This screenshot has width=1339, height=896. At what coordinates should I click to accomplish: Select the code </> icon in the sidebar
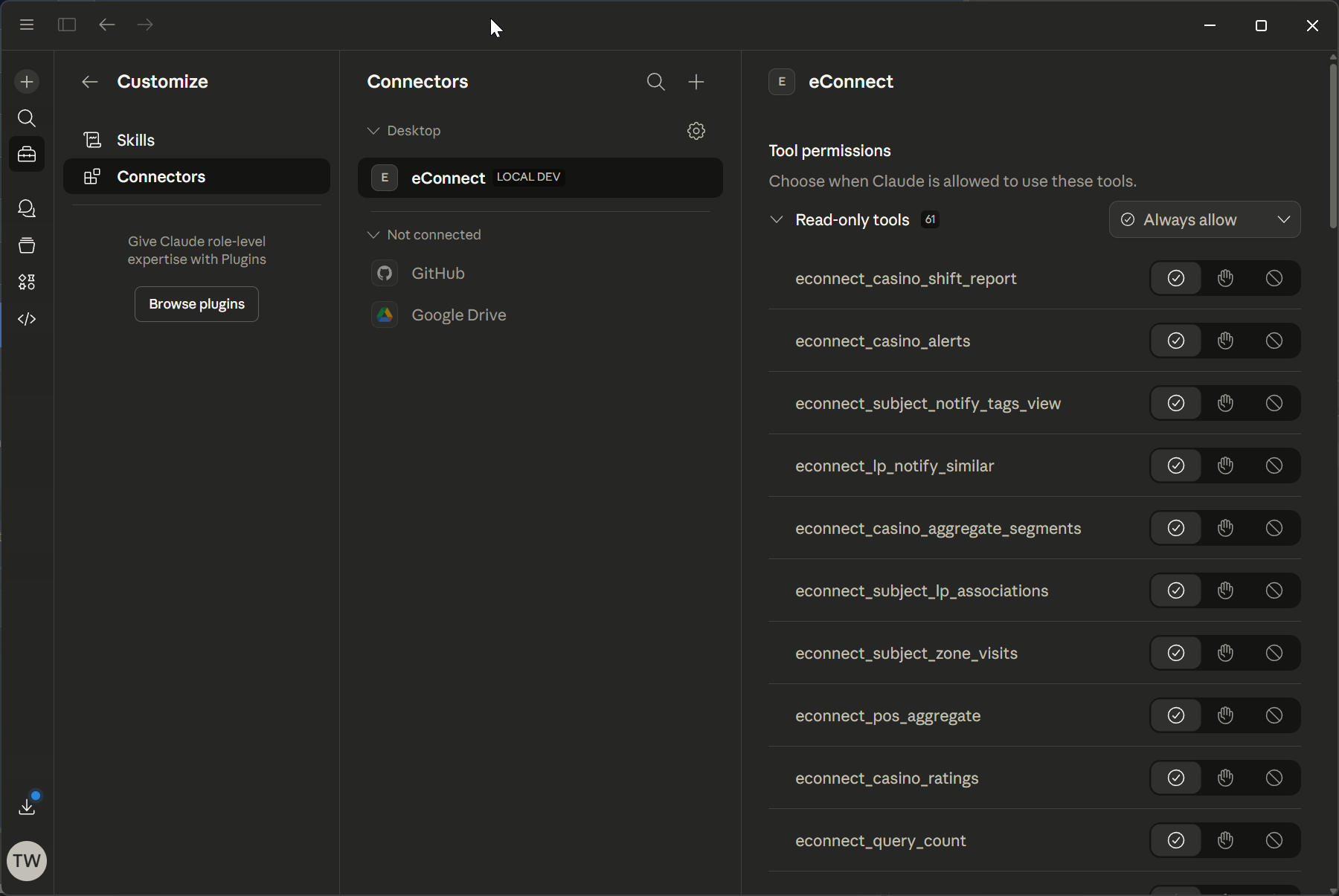coord(27,319)
